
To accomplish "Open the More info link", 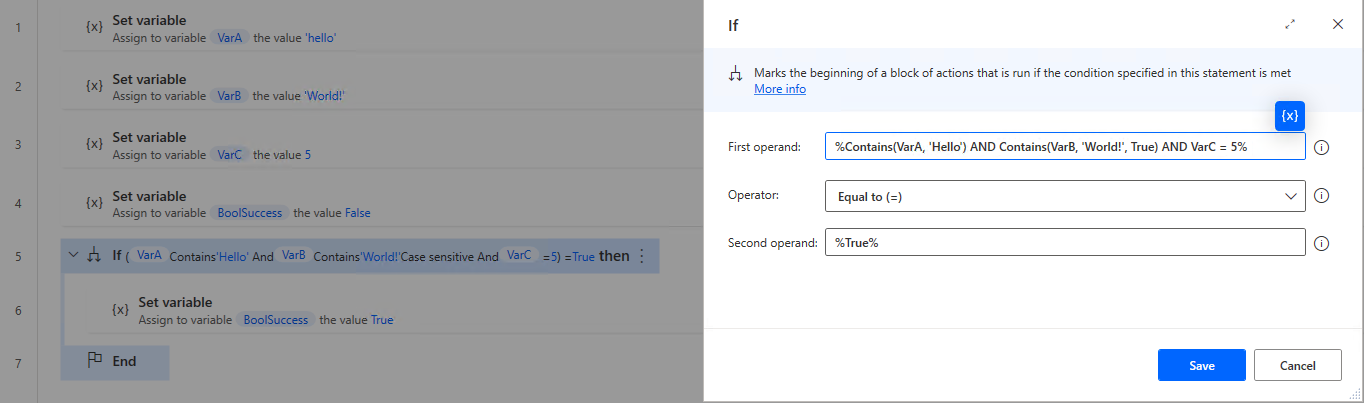I will pyautogui.click(x=780, y=89).
